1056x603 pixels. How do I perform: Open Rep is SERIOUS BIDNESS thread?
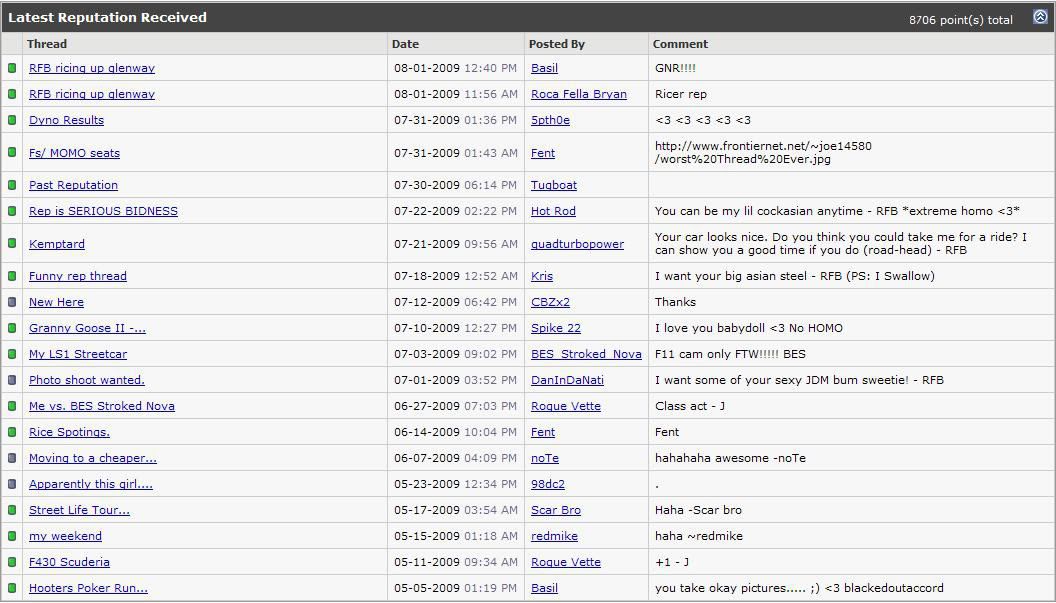(103, 211)
